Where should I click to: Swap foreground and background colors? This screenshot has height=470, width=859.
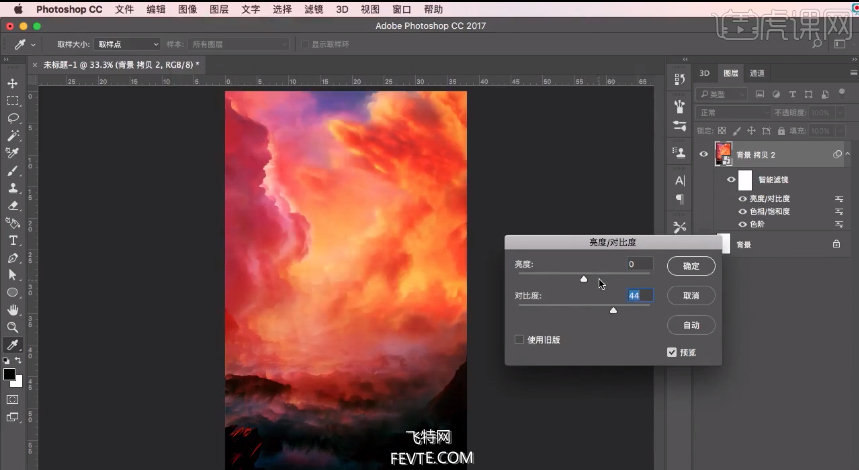(x=18, y=360)
